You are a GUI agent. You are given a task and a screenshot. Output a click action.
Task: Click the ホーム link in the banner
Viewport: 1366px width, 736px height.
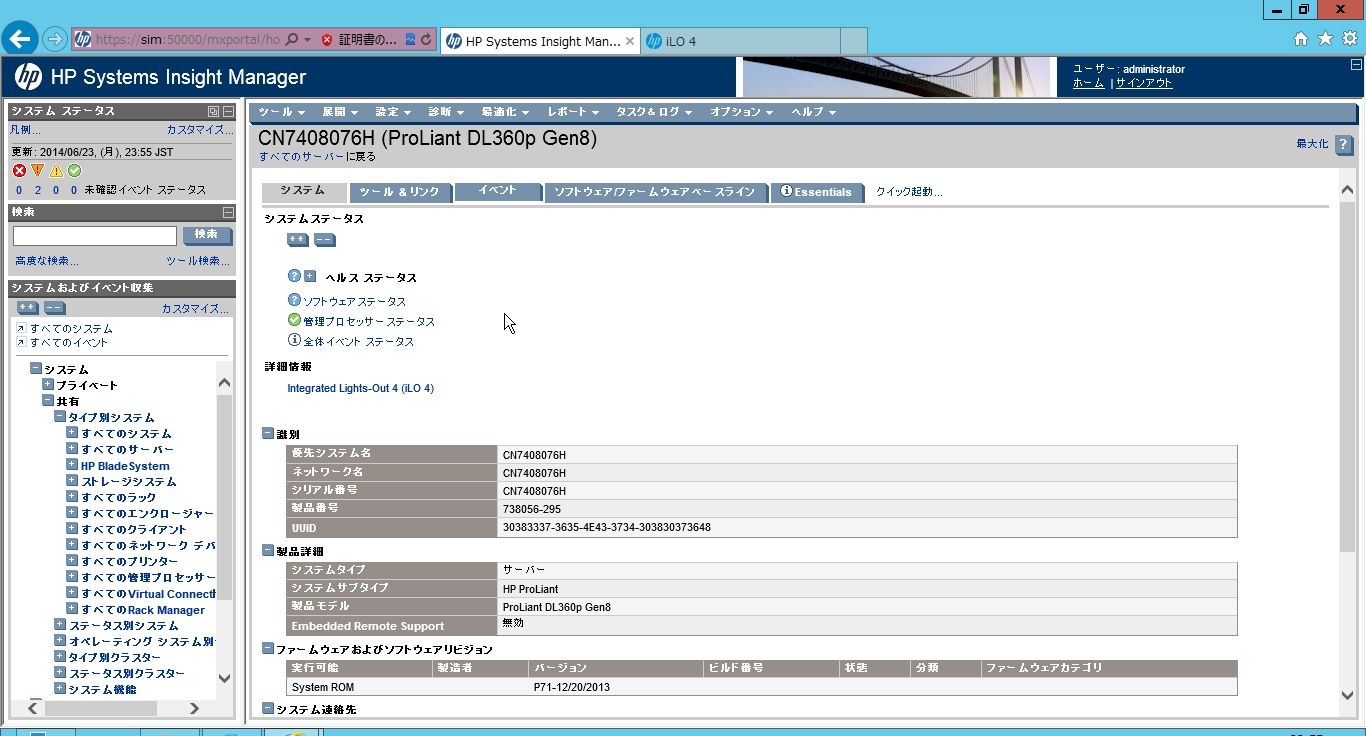tap(1088, 83)
